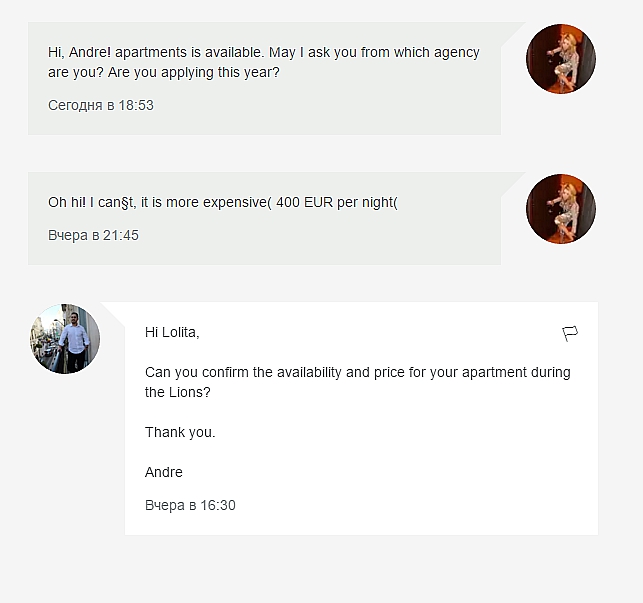Click the text "Are you applying this year?"
643x603 pixels.
[x=198, y=72]
